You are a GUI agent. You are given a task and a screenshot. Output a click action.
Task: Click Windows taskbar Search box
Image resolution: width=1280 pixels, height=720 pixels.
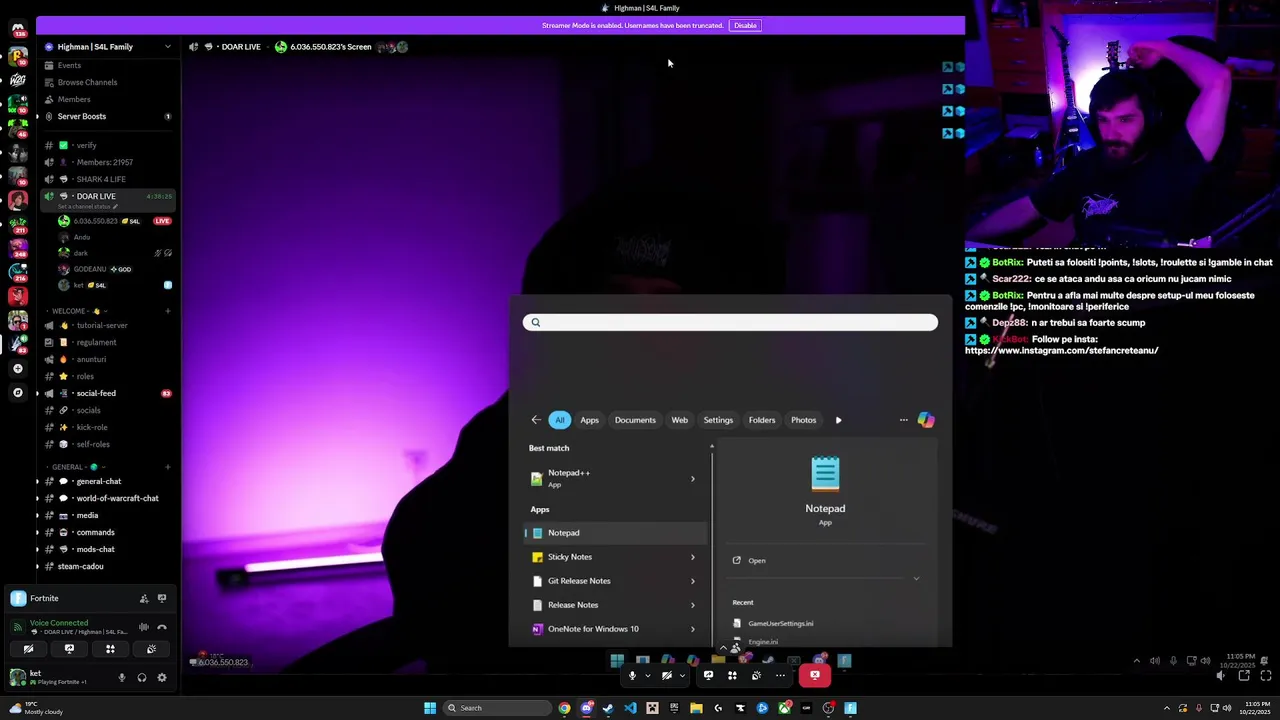coord(498,708)
